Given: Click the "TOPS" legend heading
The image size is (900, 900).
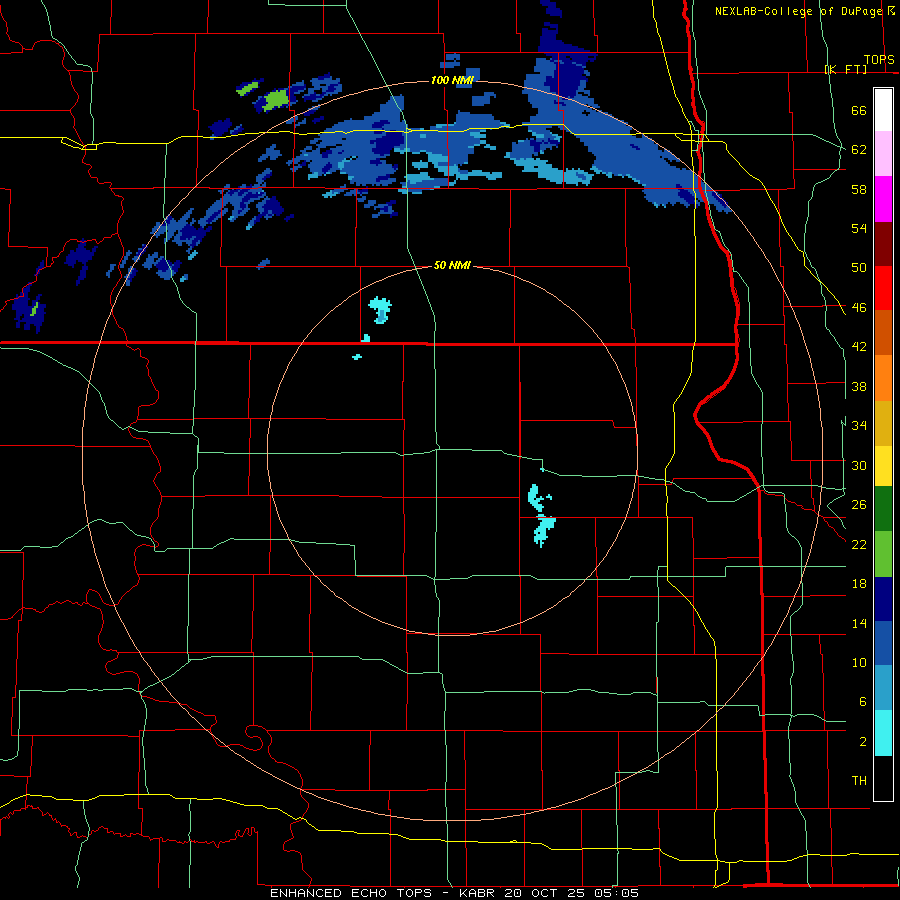Looking at the screenshot, I should point(879,60).
